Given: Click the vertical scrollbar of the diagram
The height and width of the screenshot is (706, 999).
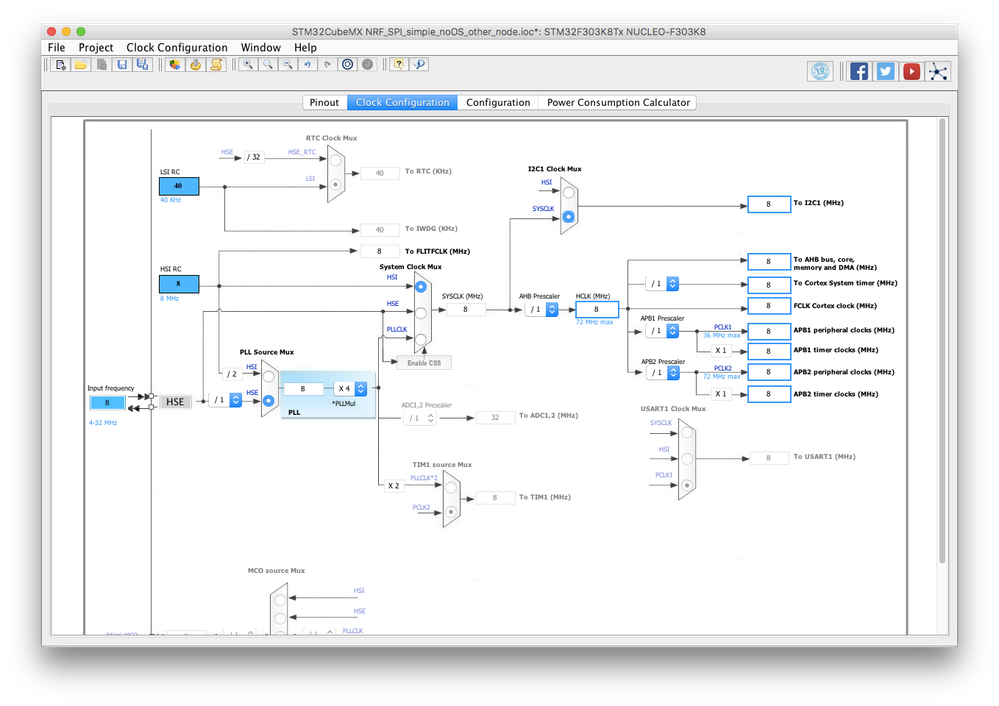Looking at the screenshot, I should click(x=942, y=341).
